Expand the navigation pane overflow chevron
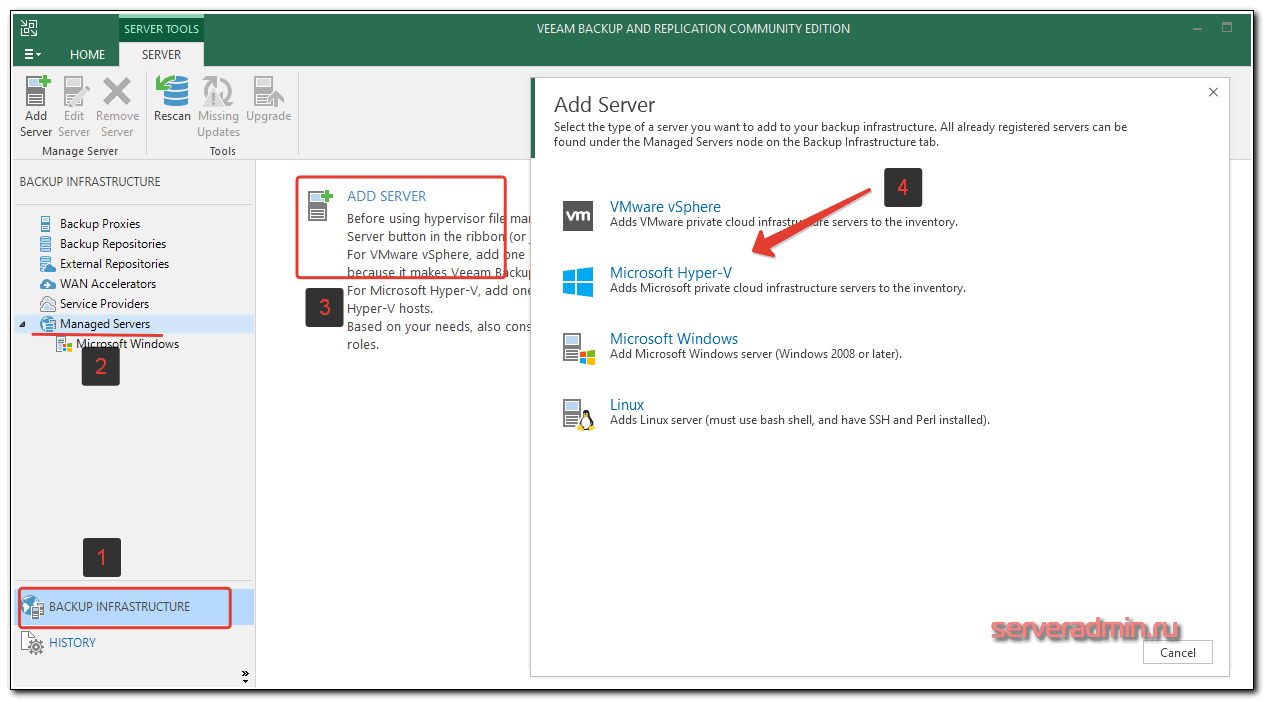Screen dimensions: 1265x701 245,677
